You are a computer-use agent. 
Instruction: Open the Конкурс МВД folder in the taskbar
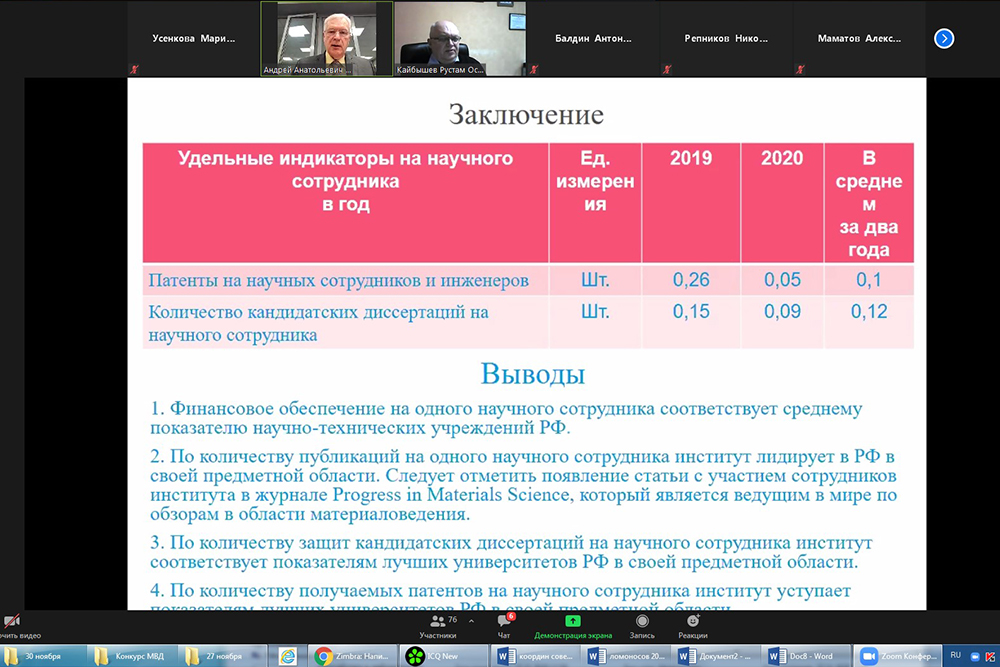(132, 656)
